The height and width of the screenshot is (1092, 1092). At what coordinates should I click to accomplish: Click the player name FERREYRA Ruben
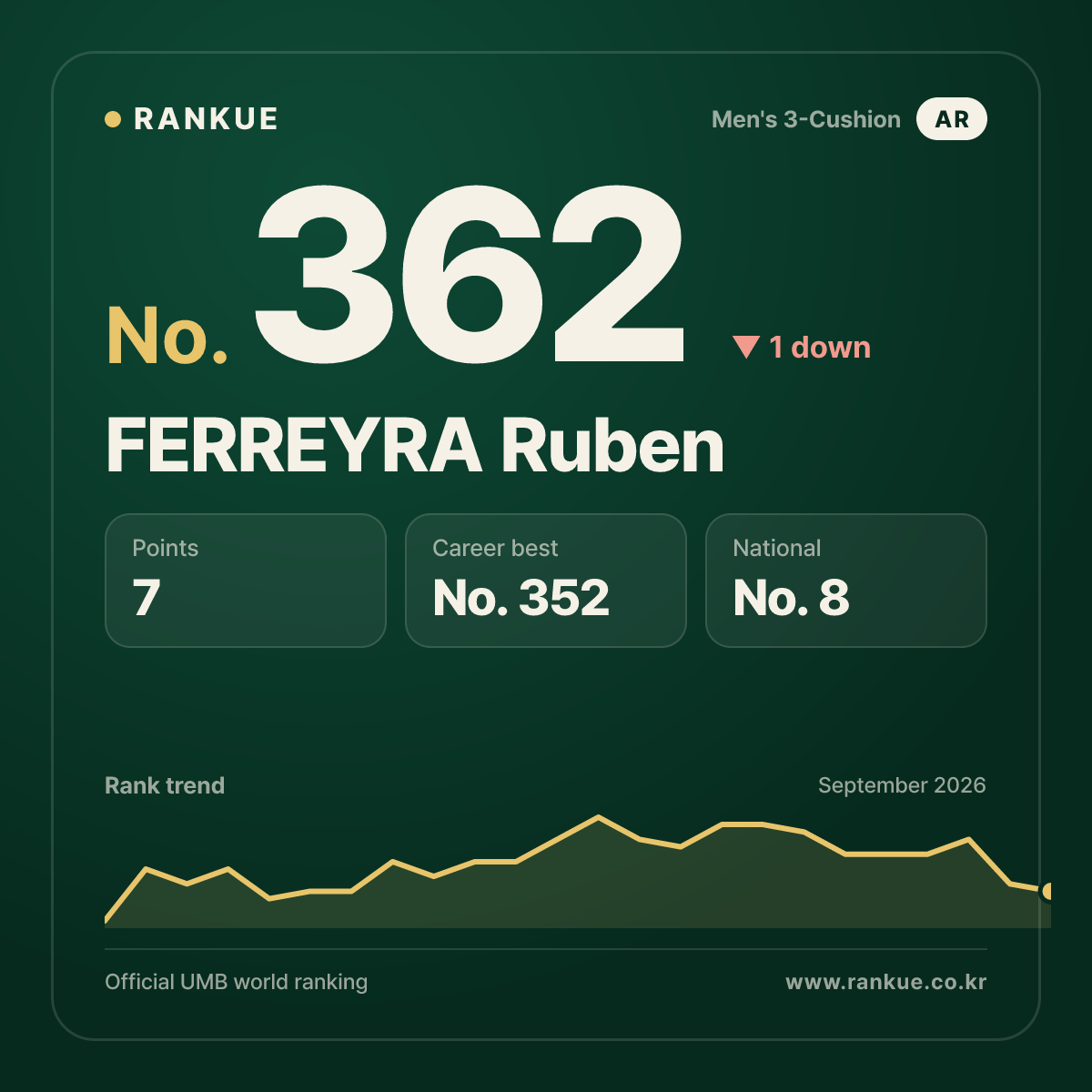(415, 446)
